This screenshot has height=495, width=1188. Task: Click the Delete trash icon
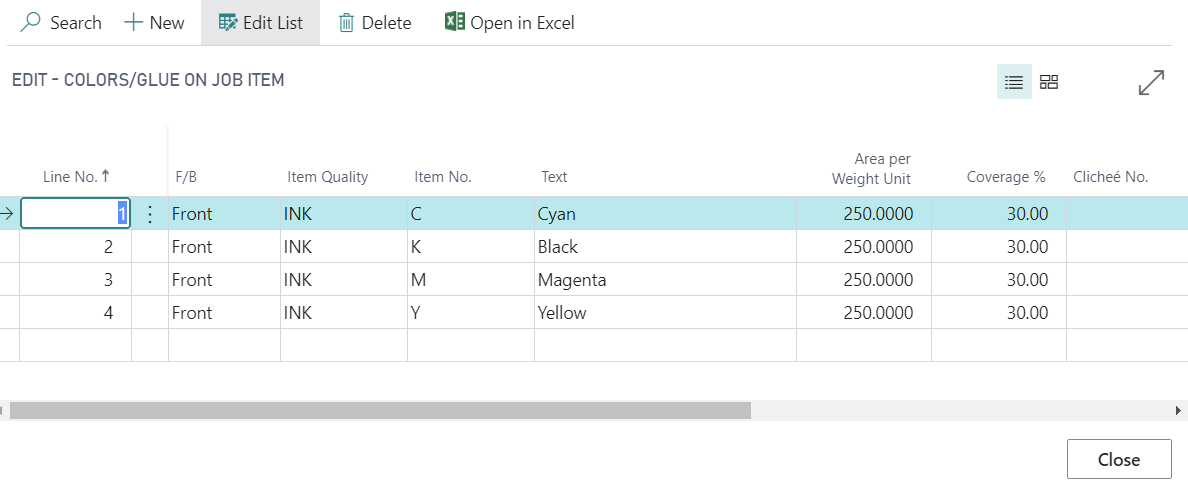(x=346, y=23)
